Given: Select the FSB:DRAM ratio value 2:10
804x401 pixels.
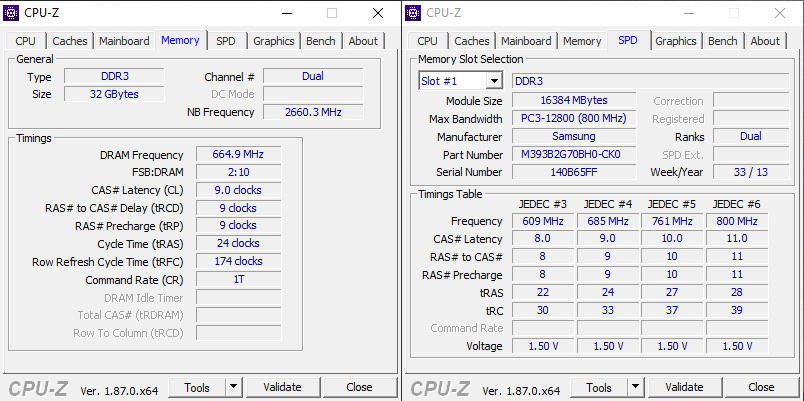Looking at the screenshot, I should point(238,172).
